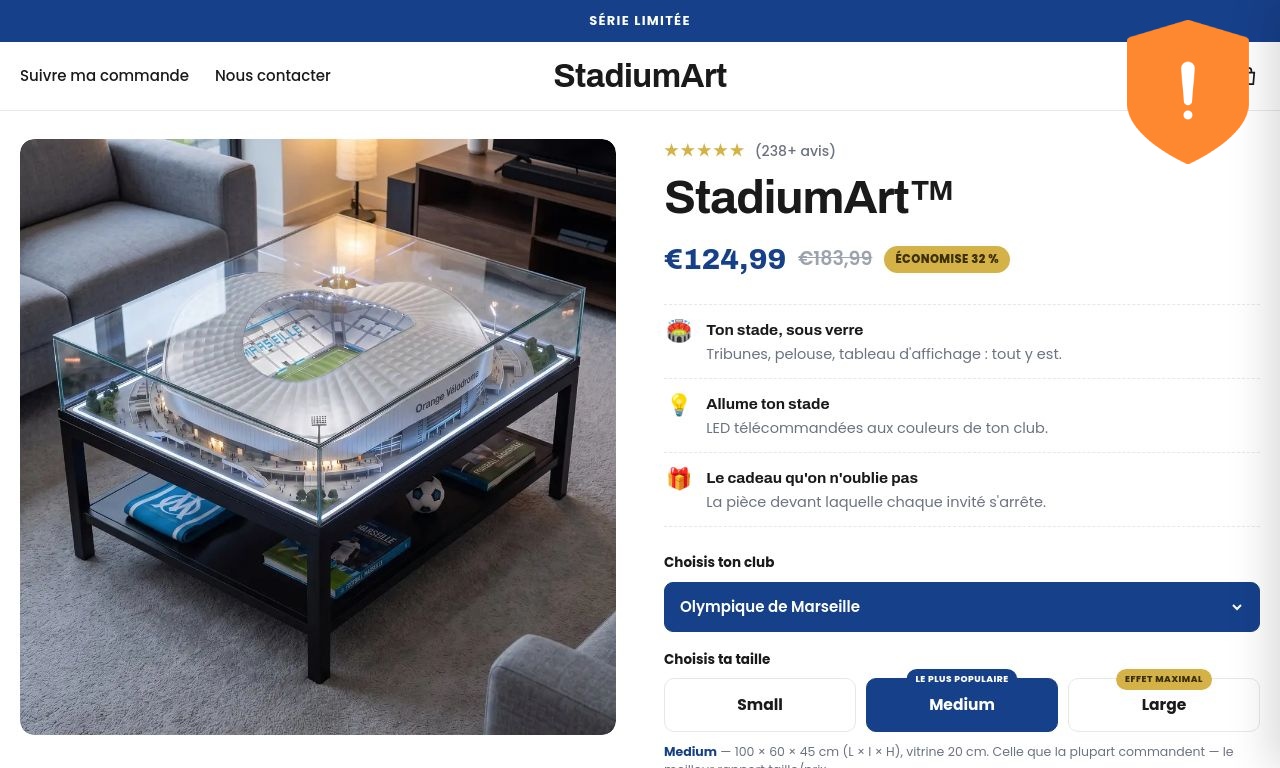Click the "LE PLUS POPULAIRE" badge
Image resolution: width=1280 pixels, height=768 pixels.
coord(962,679)
